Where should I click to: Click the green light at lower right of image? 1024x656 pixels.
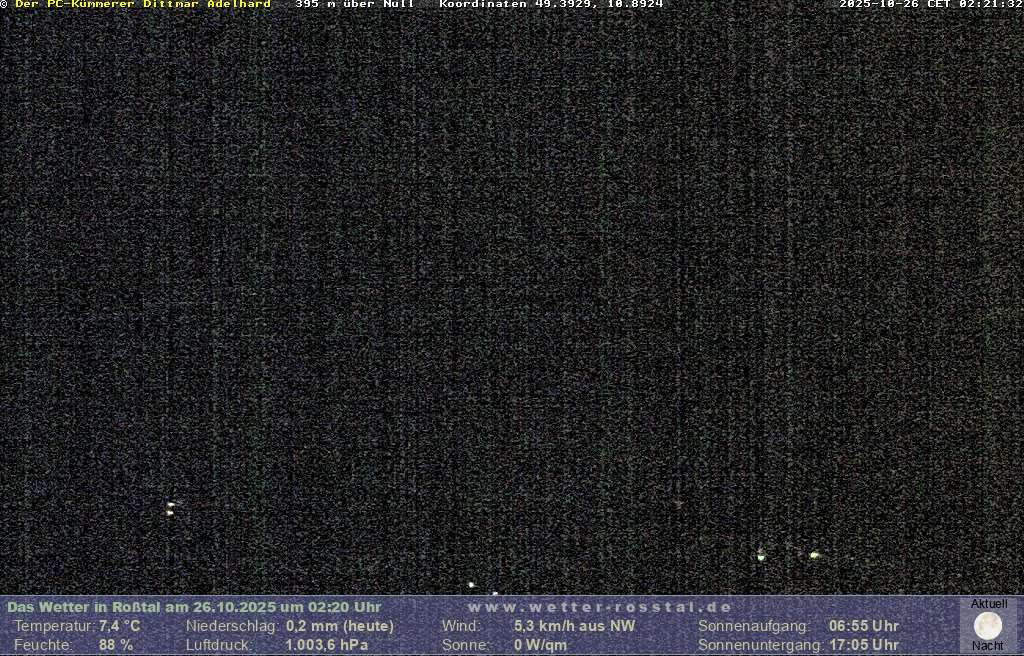point(814,554)
